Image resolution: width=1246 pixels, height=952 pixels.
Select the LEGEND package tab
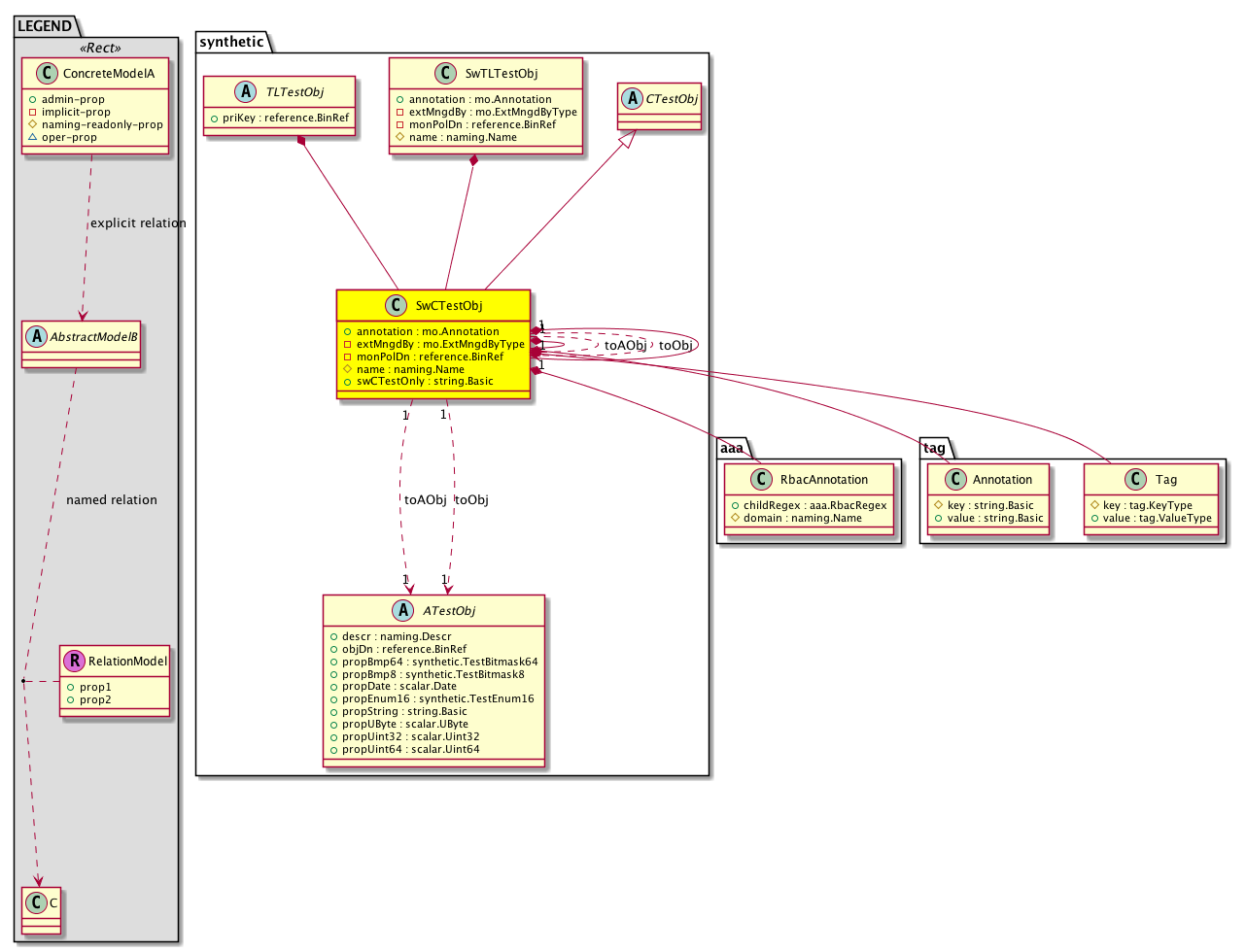coord(45,26)
